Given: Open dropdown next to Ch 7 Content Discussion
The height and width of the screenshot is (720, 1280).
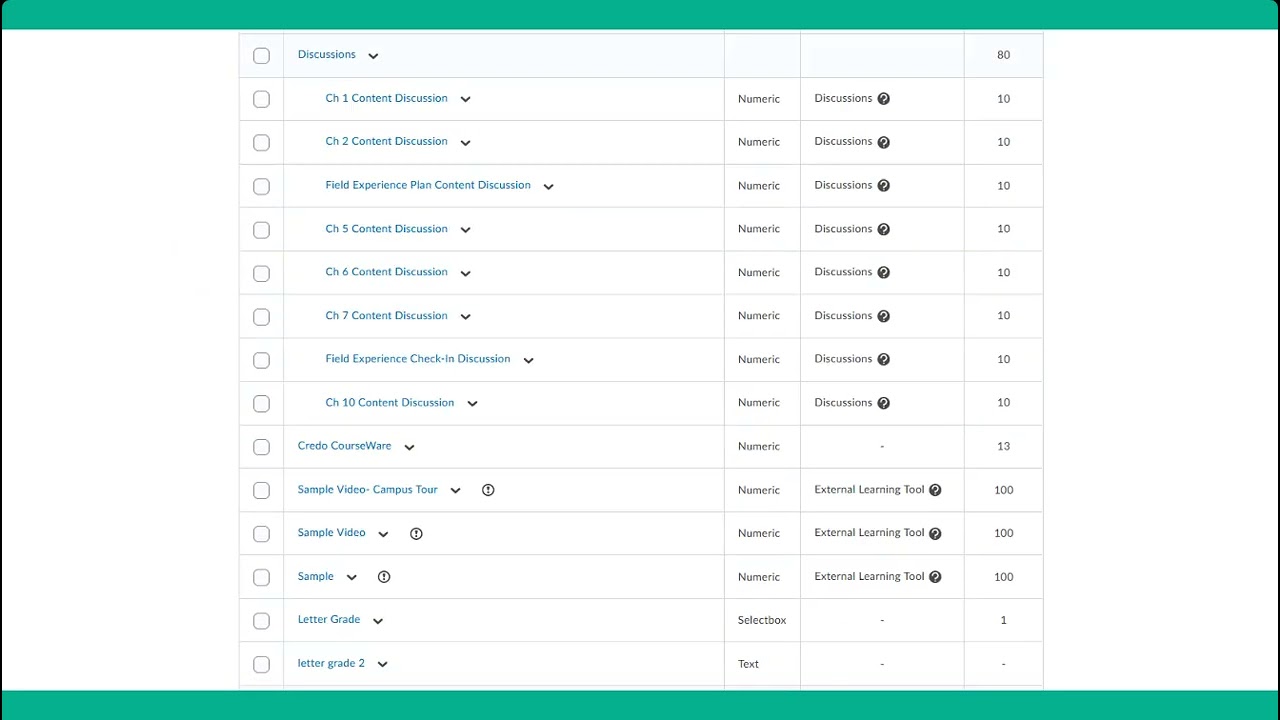Looking at the screenshot, I should (465, 317).
